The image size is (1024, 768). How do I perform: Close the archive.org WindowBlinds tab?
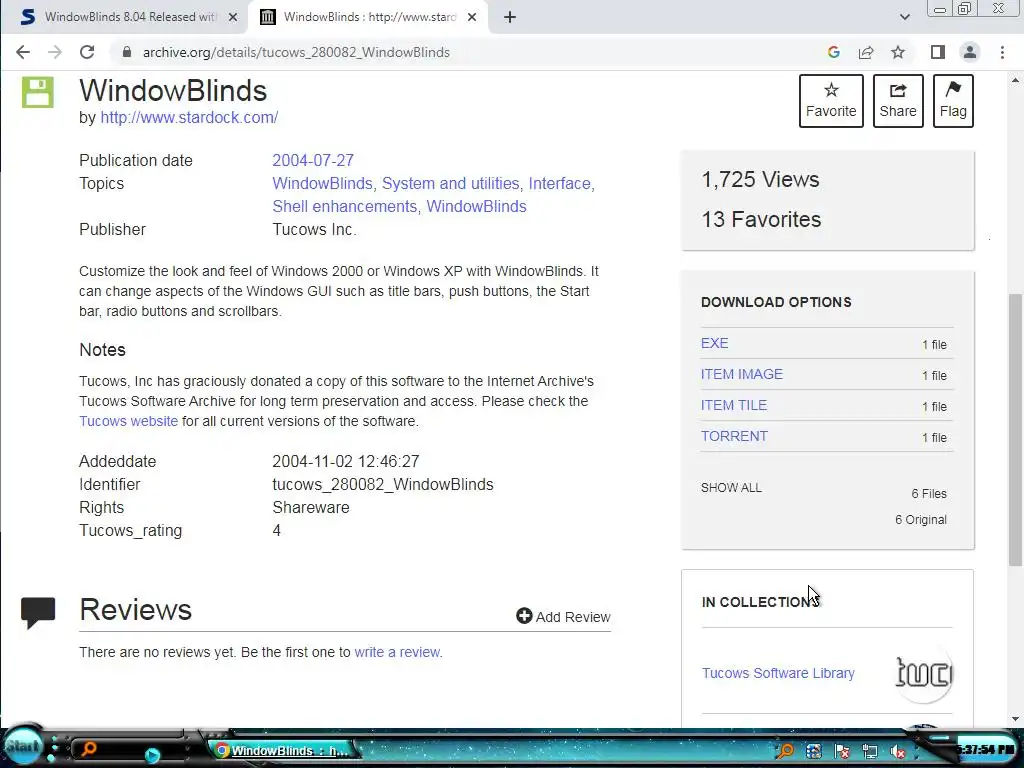click(472, 17)
